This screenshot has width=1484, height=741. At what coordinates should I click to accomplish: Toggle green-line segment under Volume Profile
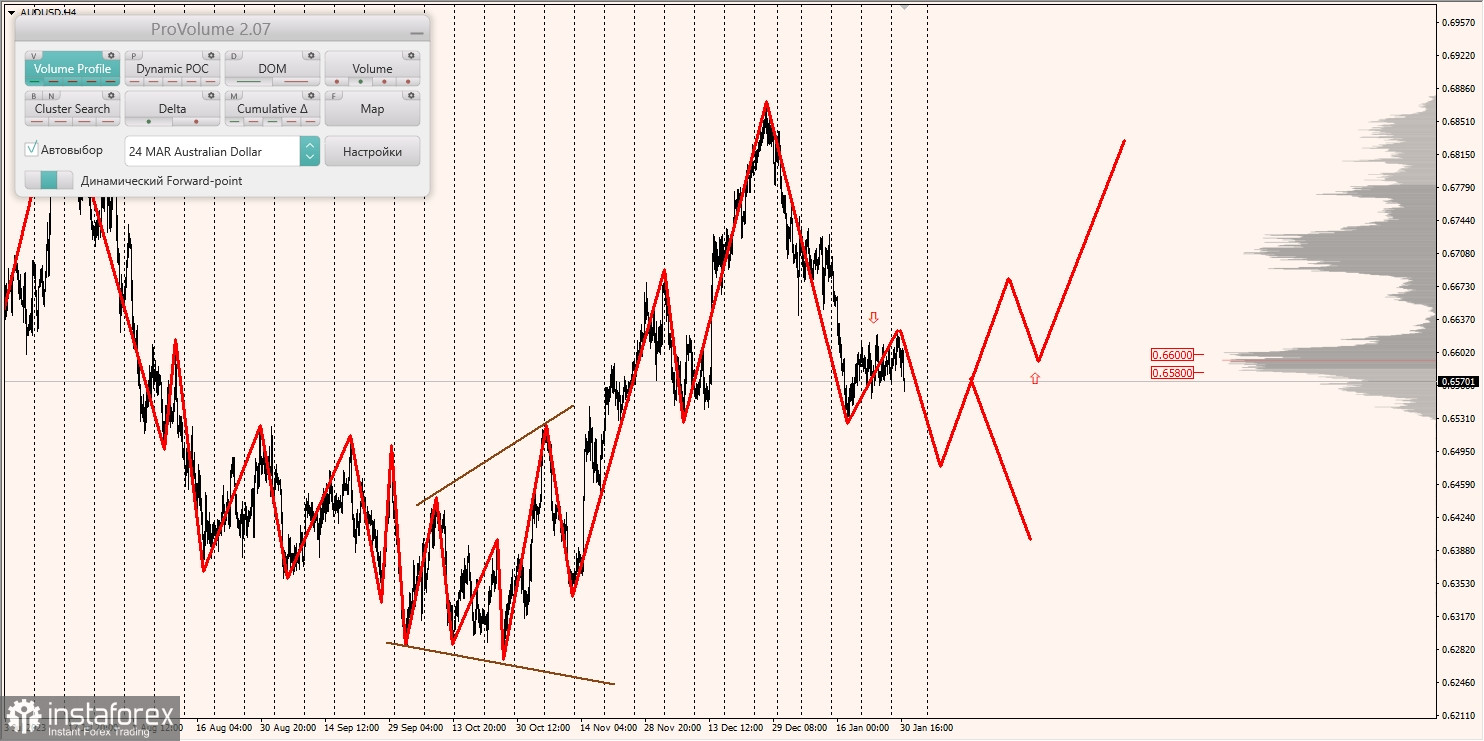(x=35, y=81)
